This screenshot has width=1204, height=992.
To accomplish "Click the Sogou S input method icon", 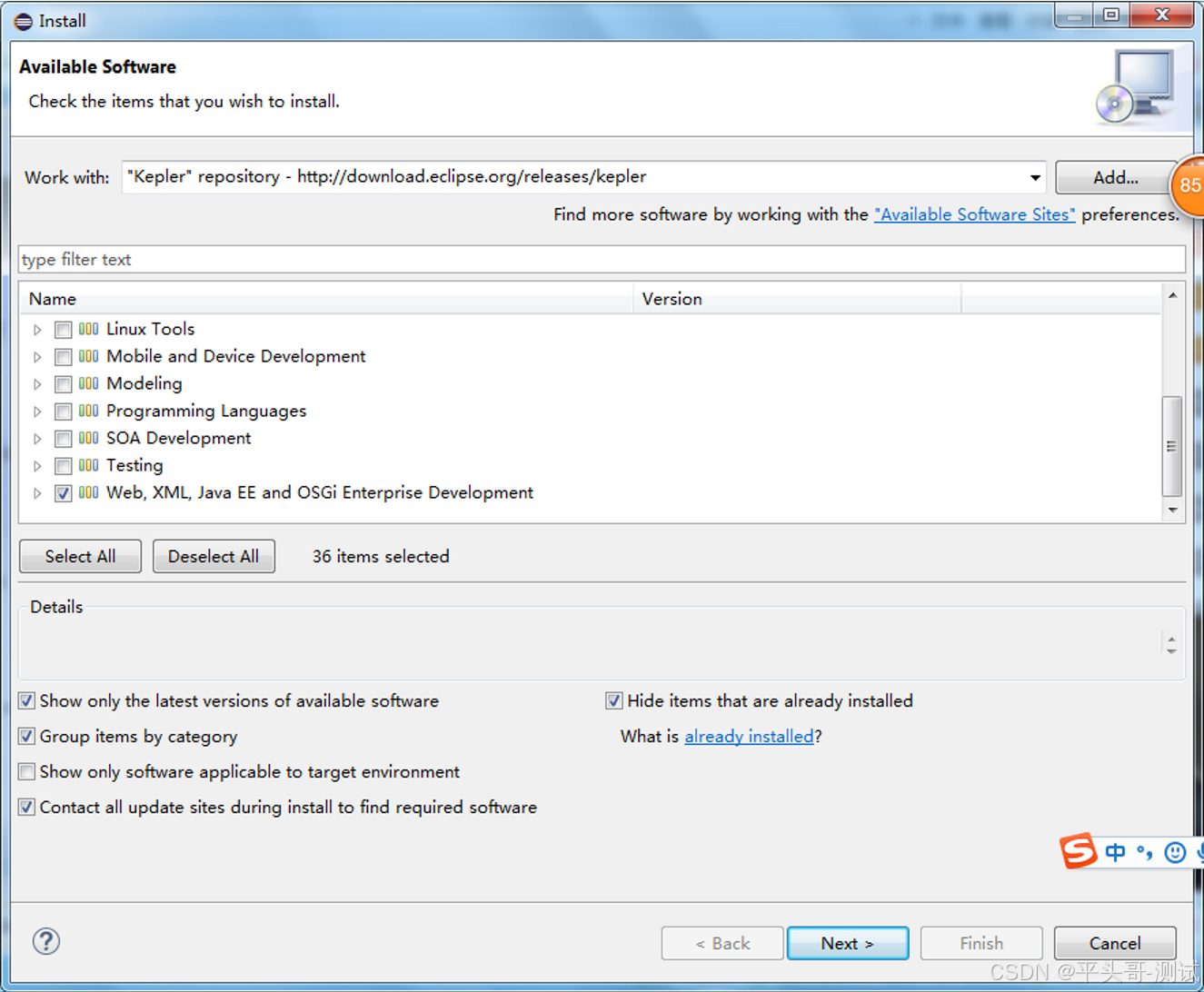I will pyautogui.click(x=1079, y=851).
